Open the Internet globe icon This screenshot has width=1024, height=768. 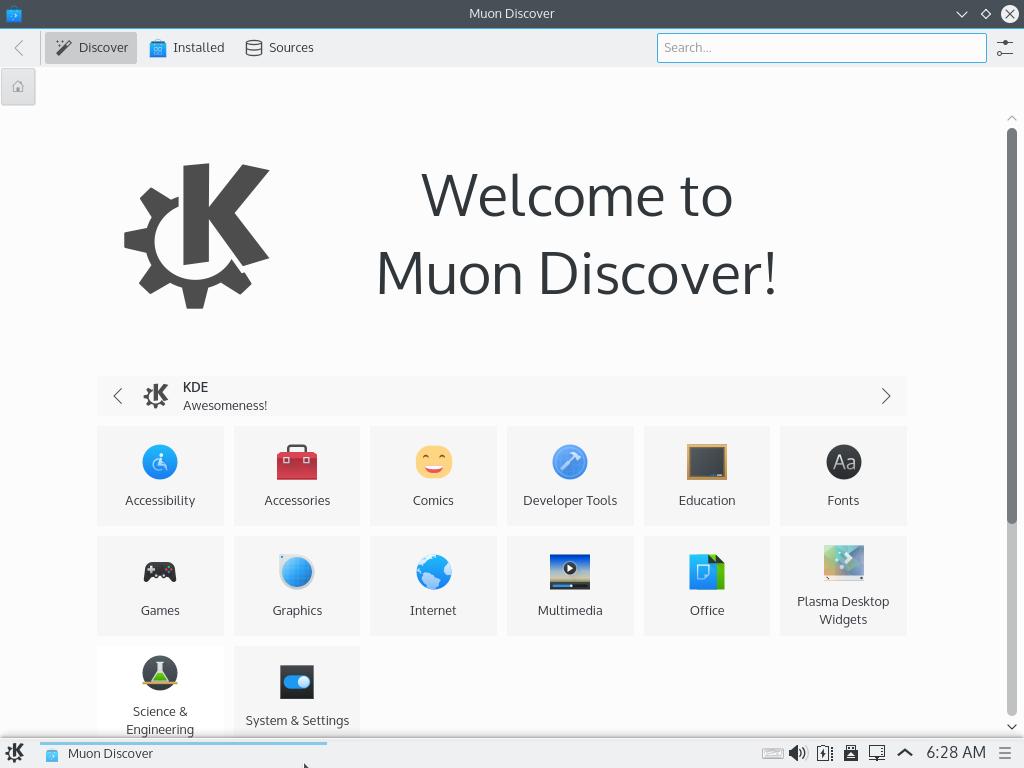(434, 572)
